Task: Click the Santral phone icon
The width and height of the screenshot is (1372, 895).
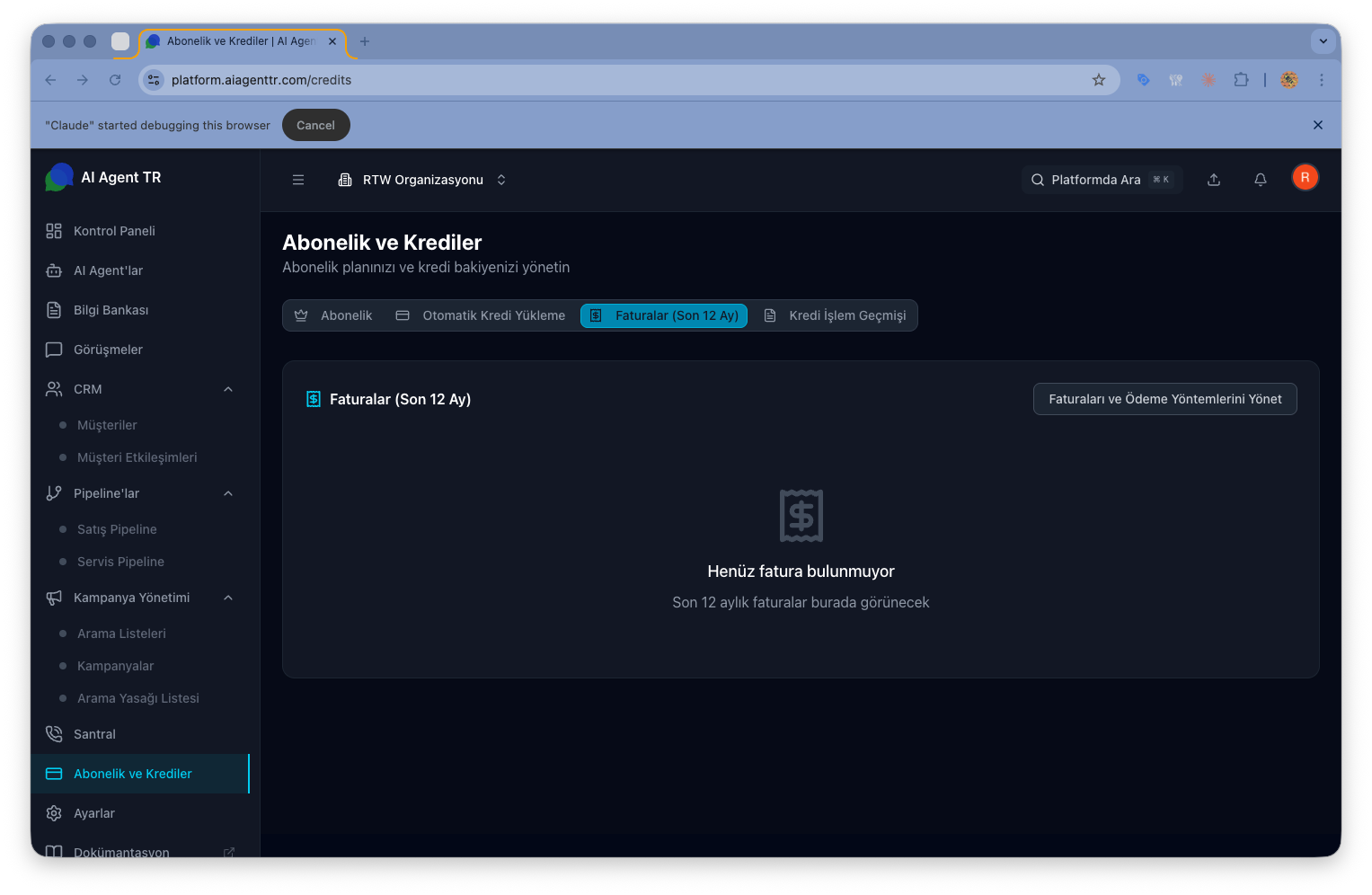Action: pyautogui.click(x=54, y=734)
